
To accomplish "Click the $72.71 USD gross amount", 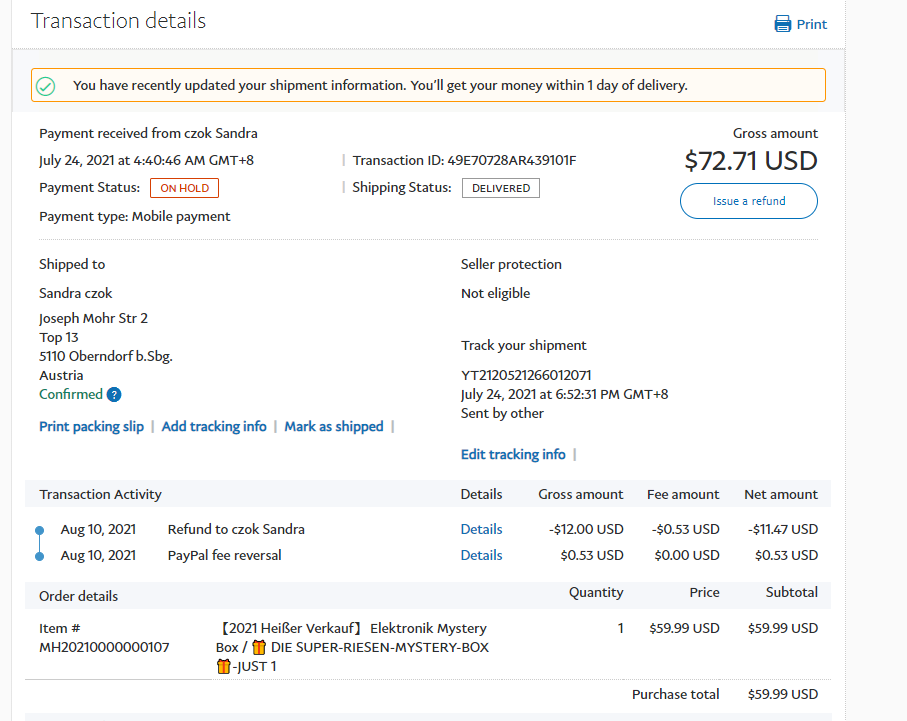I will click(750, 160).
